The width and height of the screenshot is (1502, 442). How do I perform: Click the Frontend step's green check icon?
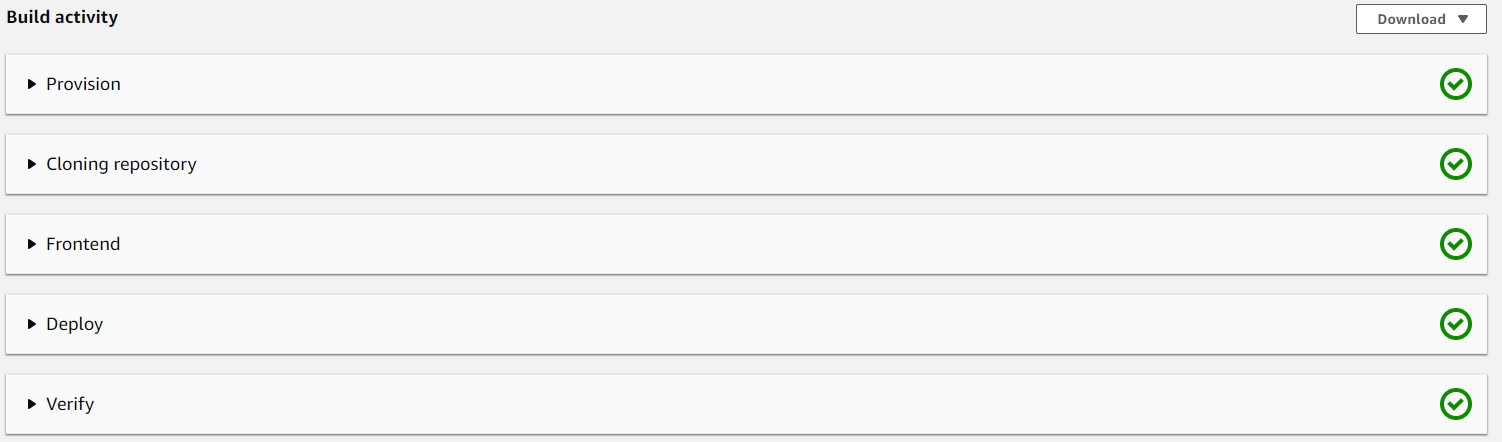coord(1455,244)
